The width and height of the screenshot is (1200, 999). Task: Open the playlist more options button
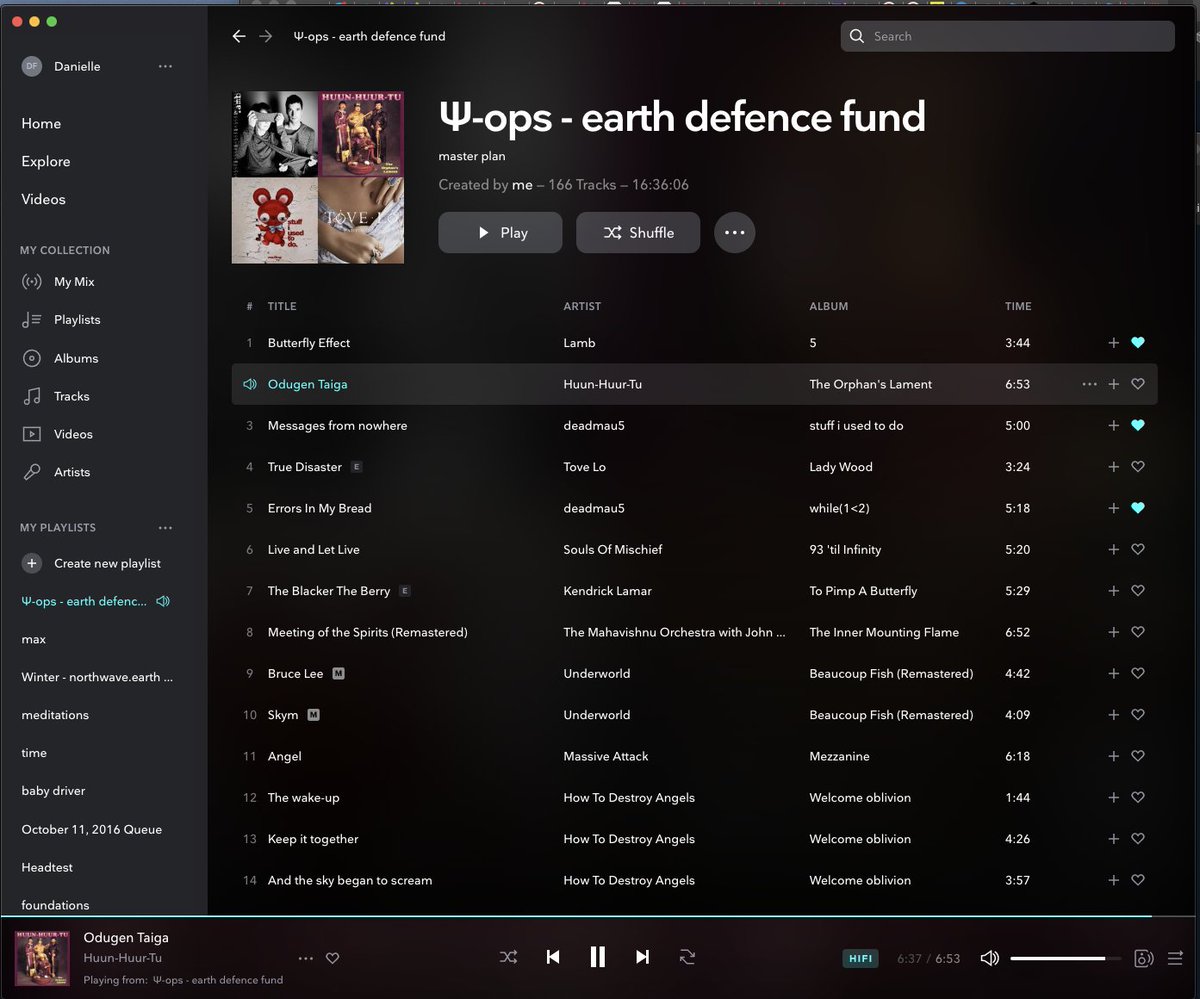735,233
